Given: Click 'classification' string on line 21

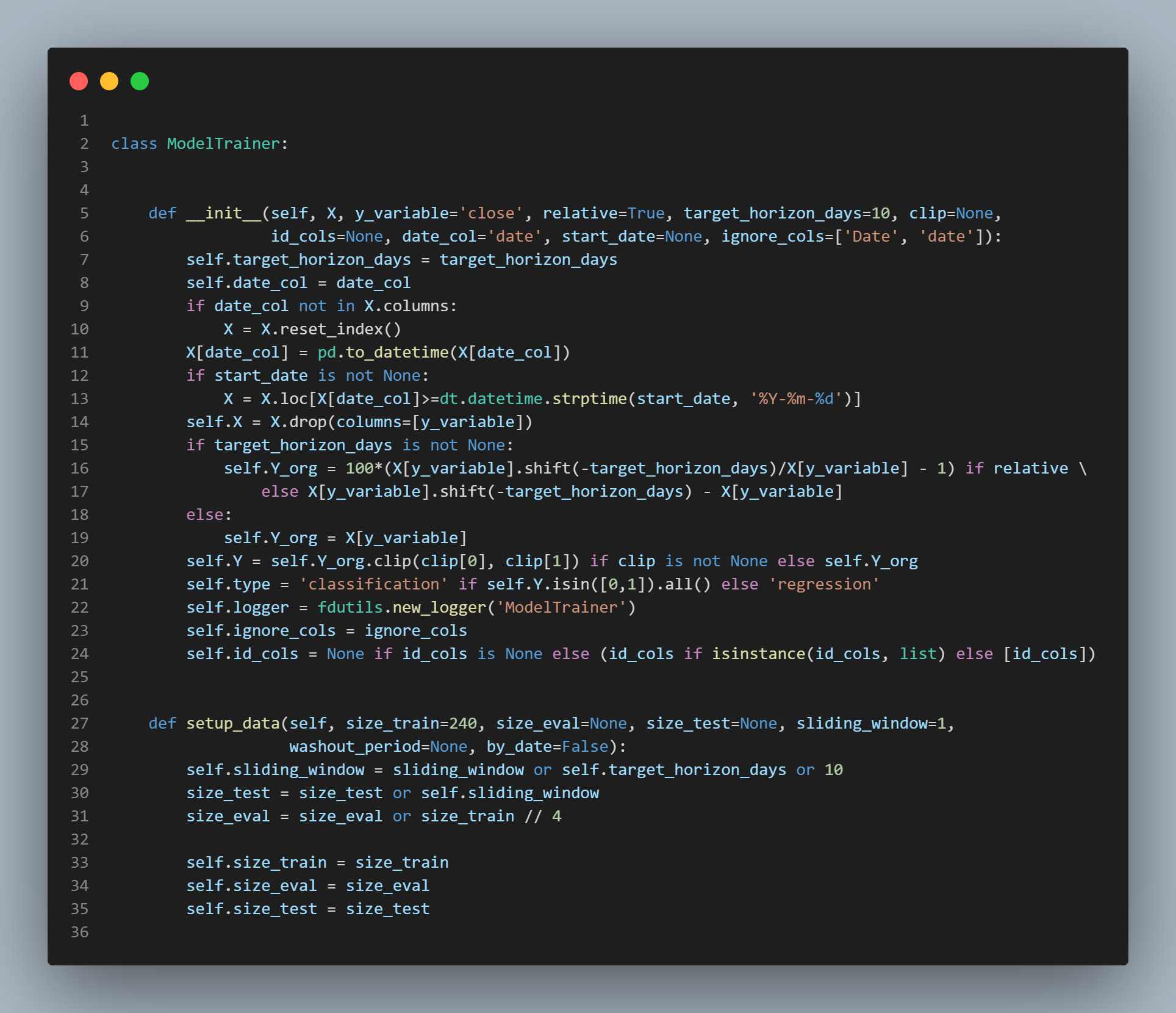Looking at the screenshot, I should click(373, 584).
